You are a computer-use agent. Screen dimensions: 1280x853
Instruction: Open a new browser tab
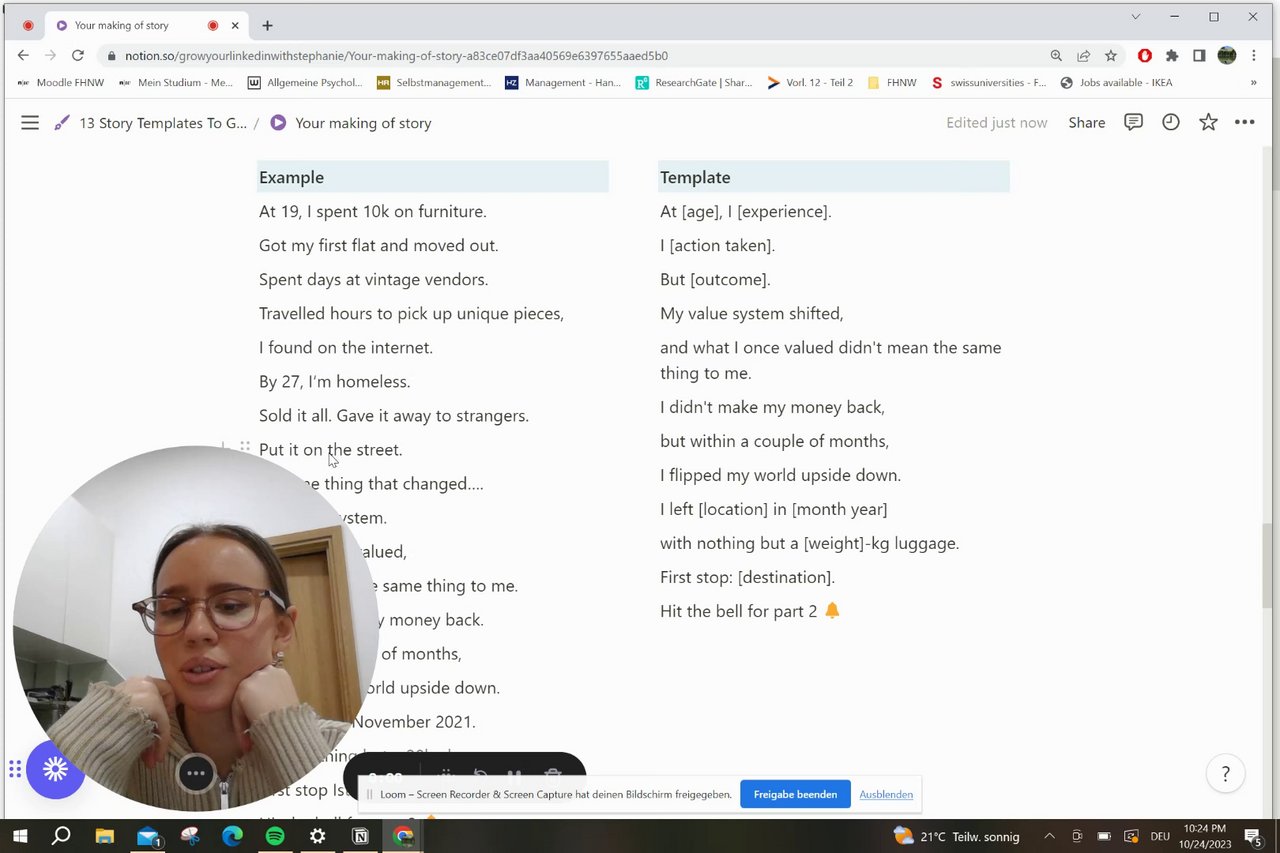pyautogui.click(x=267, y=25)
